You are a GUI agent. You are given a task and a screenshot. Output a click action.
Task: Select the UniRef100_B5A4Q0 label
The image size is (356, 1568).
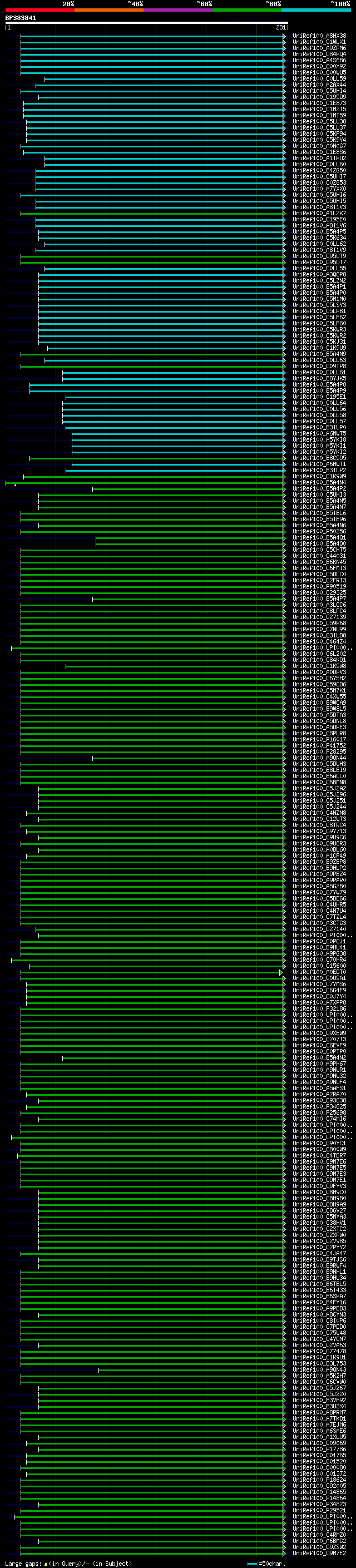(x=319, y=543)
